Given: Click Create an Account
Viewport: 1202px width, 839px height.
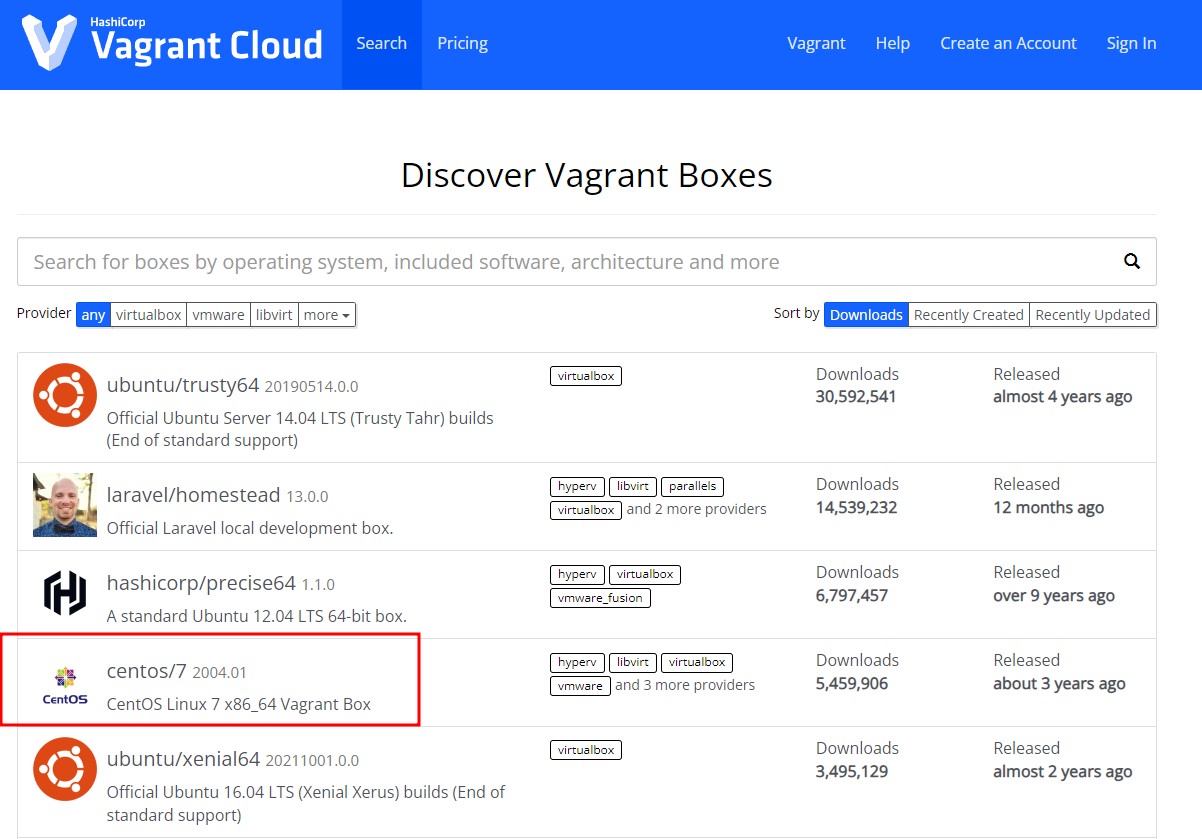Looking at the screenshot, I should tap(1008, 43).
